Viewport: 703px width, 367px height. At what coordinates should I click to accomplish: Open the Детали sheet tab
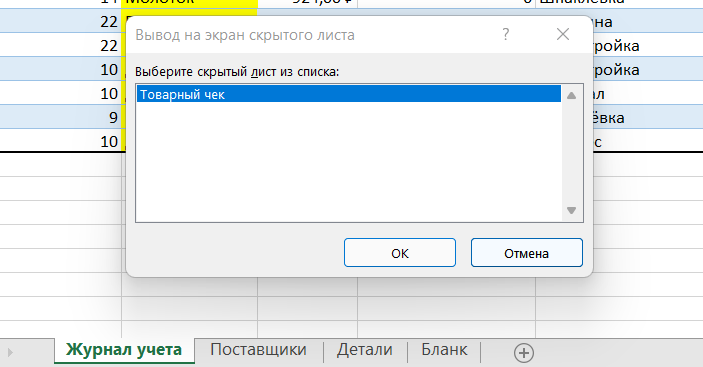[x=365, y=350]
